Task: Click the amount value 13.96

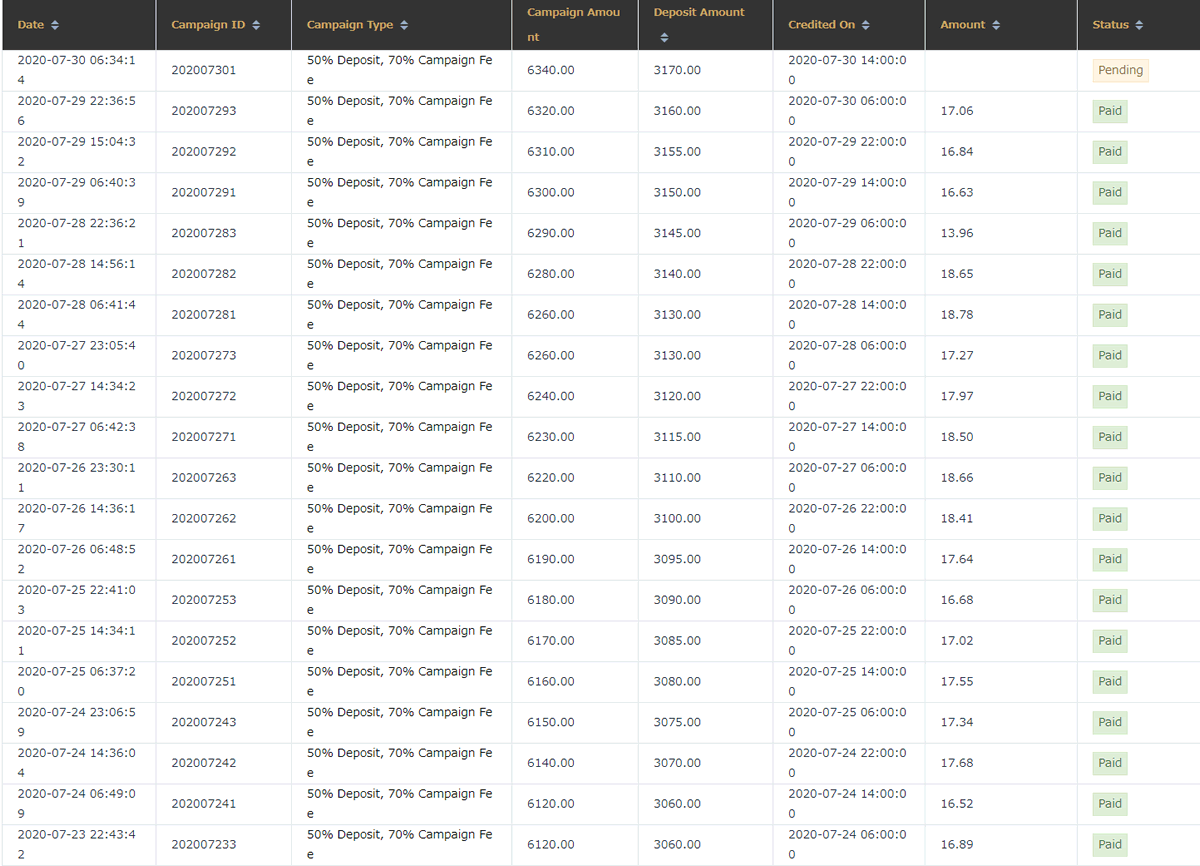Action: (x=957, y=233)
